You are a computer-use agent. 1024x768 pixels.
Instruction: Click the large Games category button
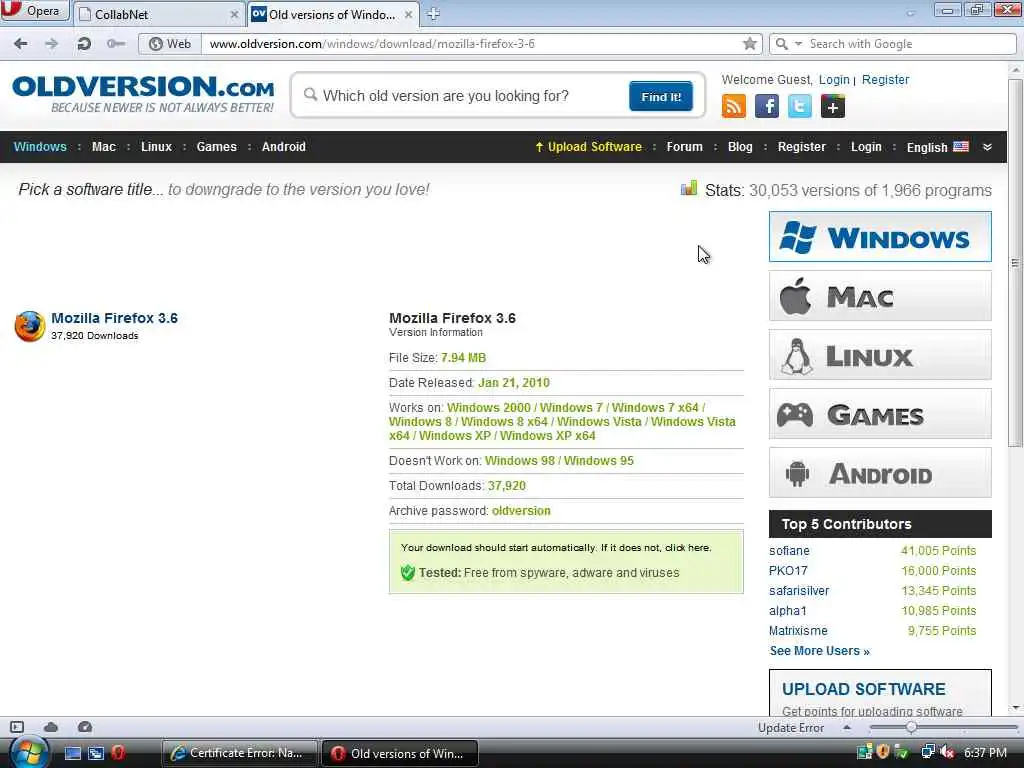[x=880, y=413]
